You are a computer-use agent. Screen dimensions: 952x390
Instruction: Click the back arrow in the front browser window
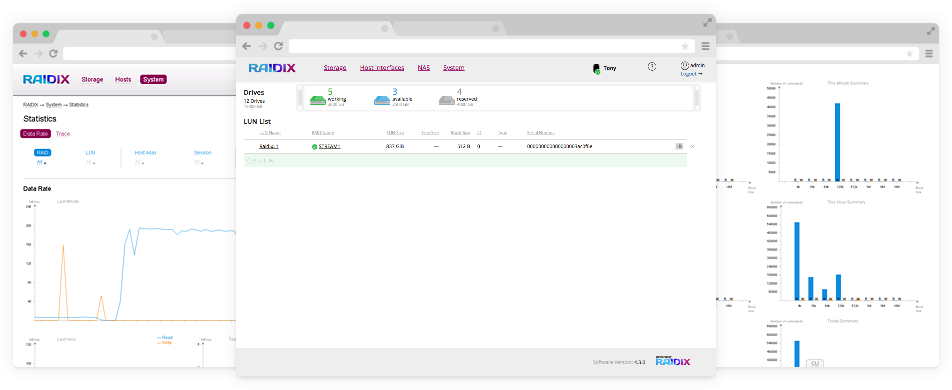pyautogui.click(x=246, y=46)
